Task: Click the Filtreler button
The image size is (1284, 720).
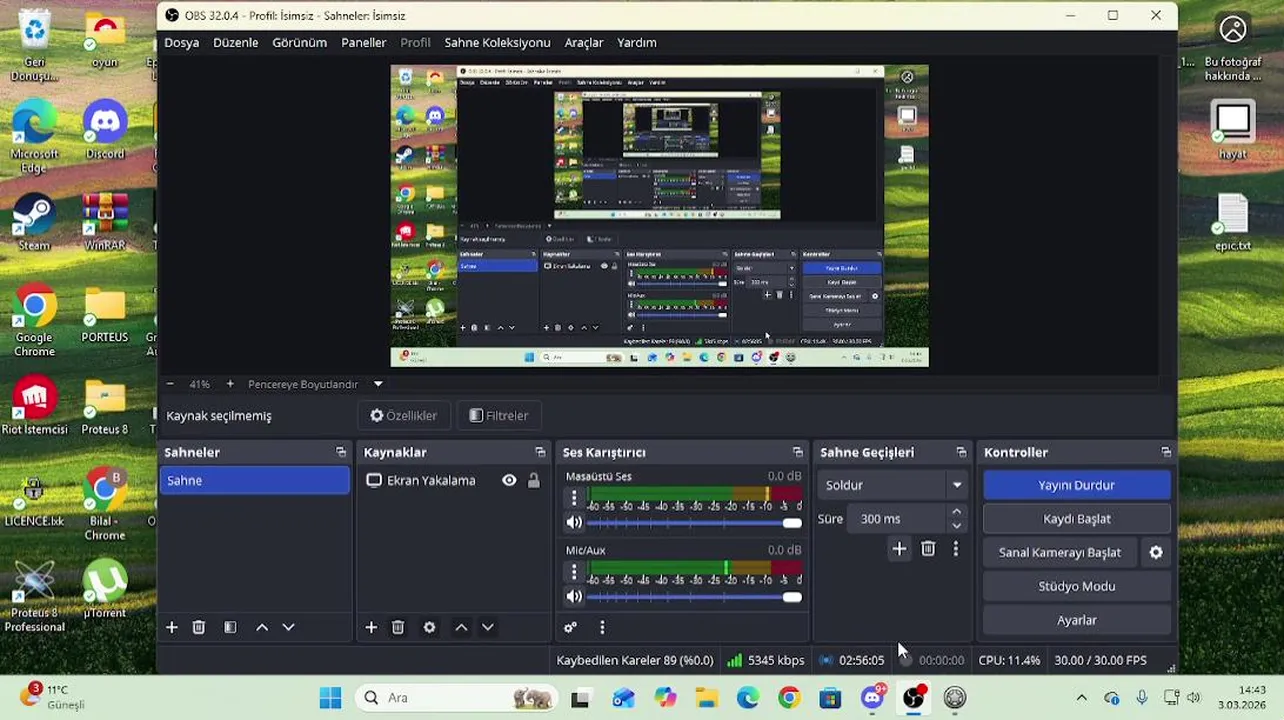Action: pyautogui.click(x=499, y=415)
